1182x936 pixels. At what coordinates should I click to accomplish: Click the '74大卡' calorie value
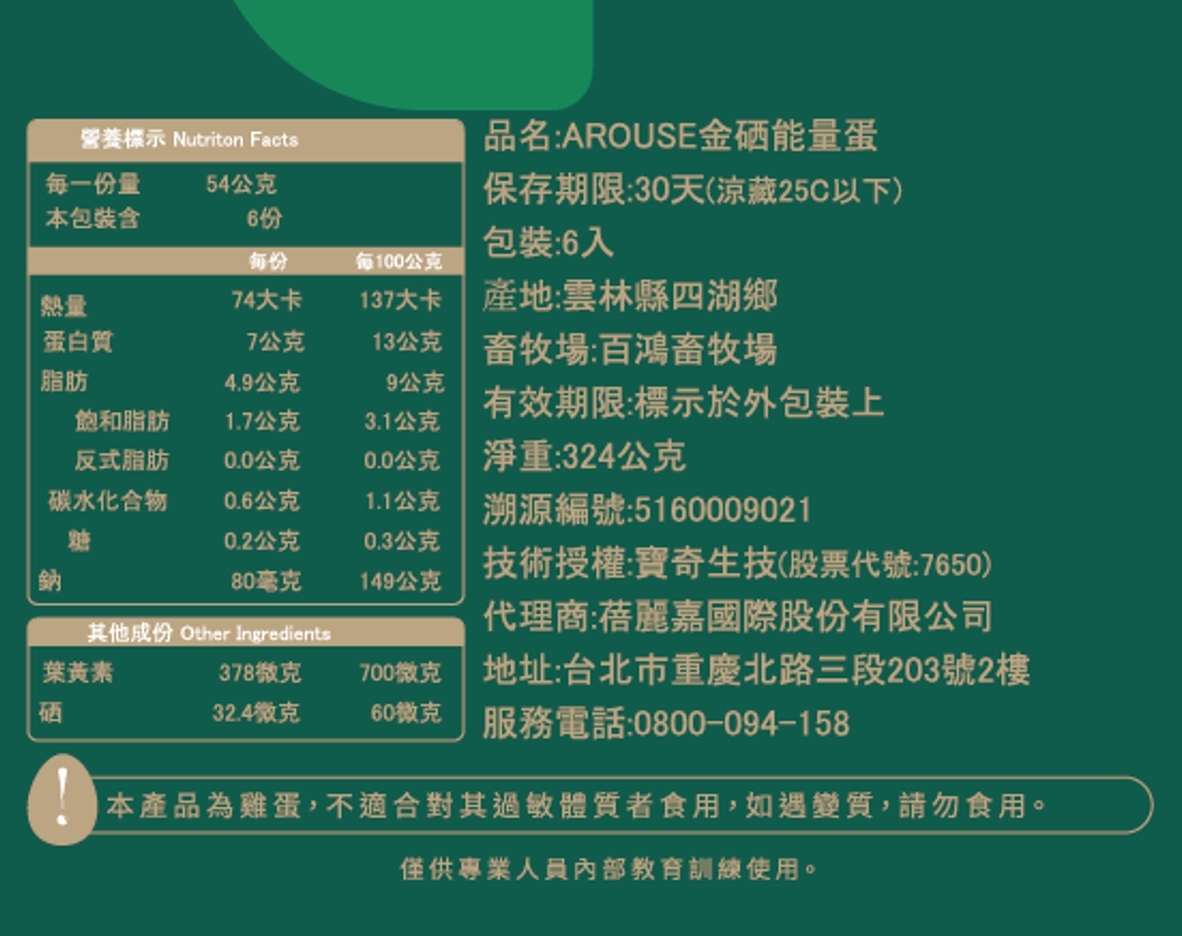(267, 300)
